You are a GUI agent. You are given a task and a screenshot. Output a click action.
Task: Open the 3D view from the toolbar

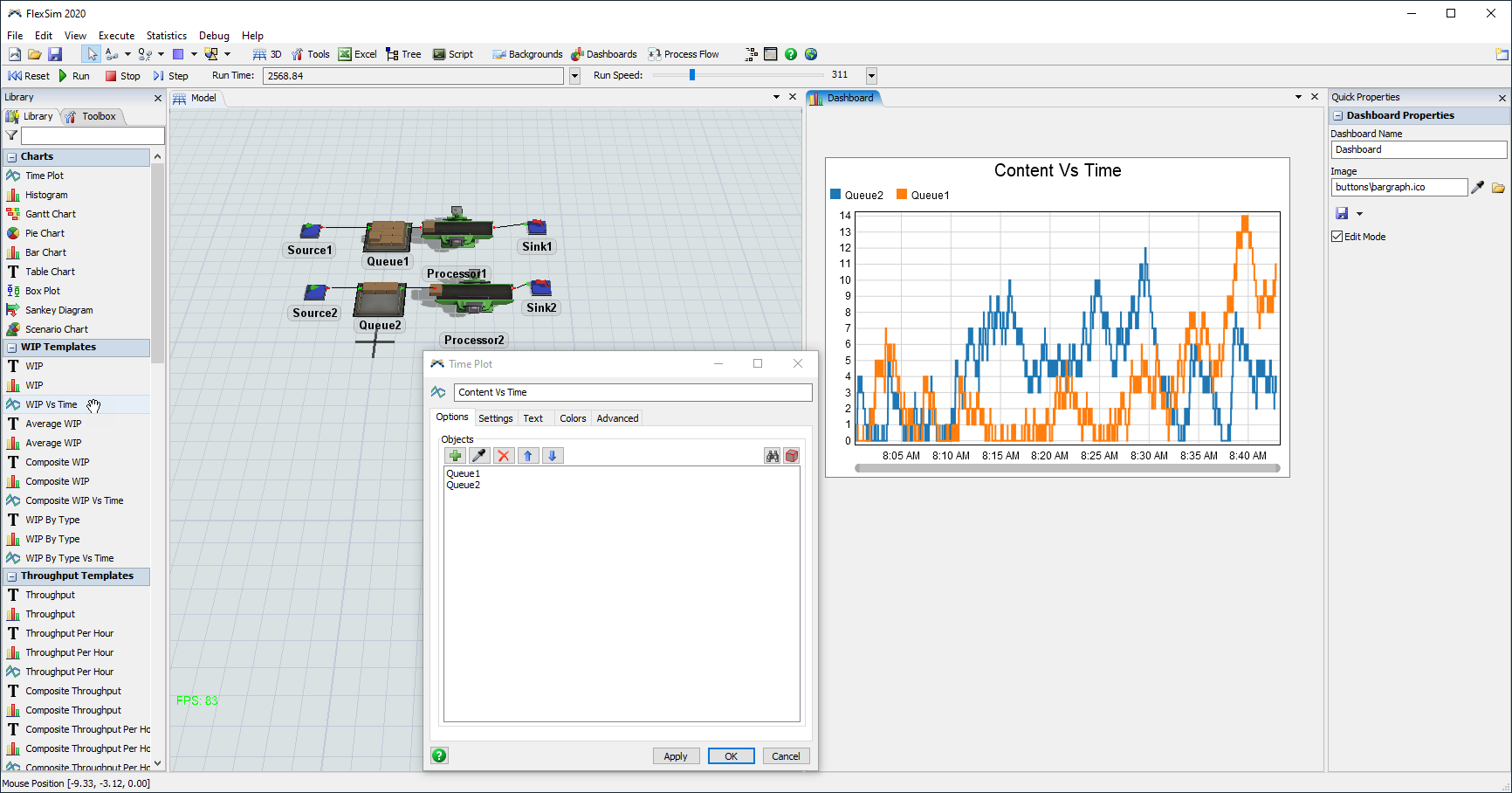[267, 54]
